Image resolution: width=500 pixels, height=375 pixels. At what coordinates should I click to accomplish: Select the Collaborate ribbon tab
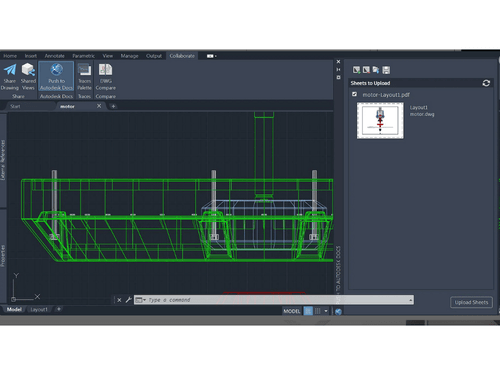182,56
